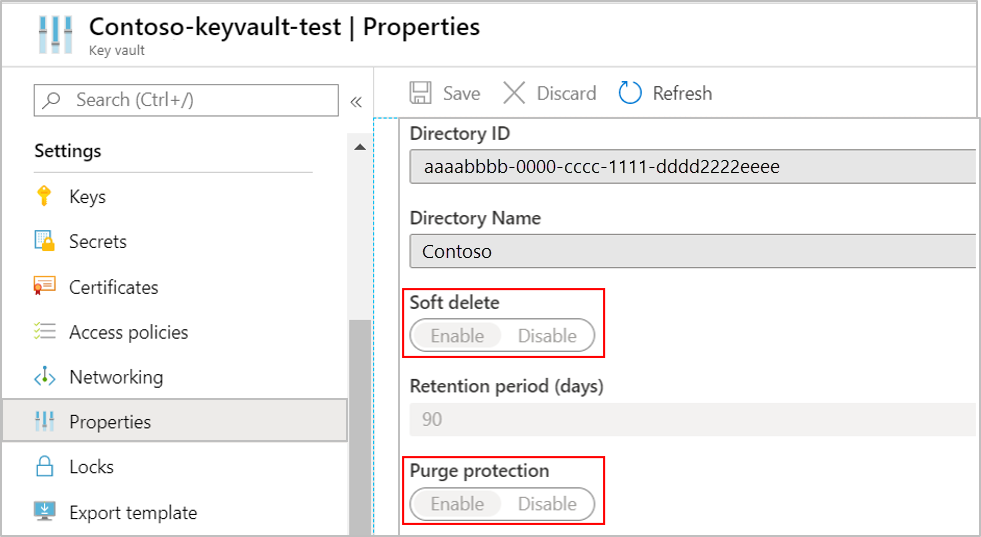The width and height of the screenshot is (981, 537).
Task: Focus the Search (Ctrl+/) box
Action: click(186, 100)
